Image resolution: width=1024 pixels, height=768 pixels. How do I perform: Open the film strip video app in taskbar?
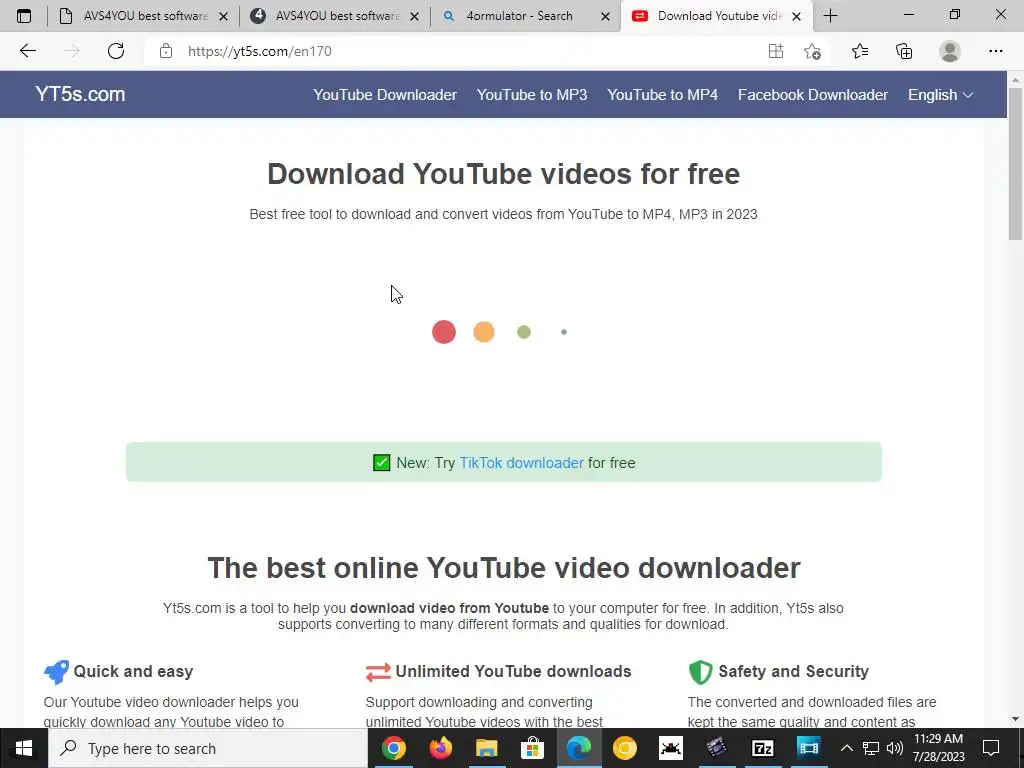click(x=808, y=748)
